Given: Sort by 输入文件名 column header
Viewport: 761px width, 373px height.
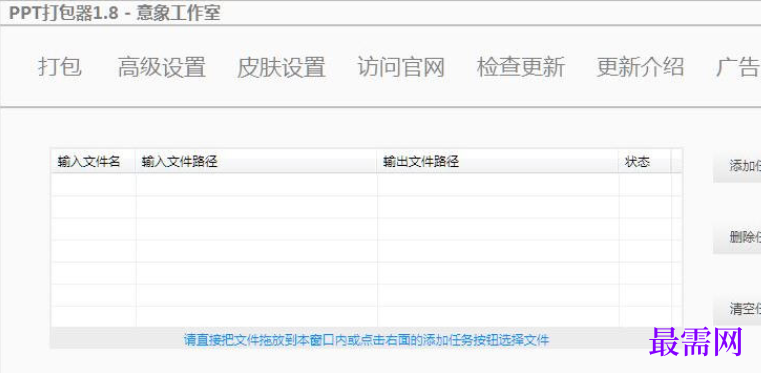Looking at the screenshot, I should pyautogui.click(x=93, y=162).
